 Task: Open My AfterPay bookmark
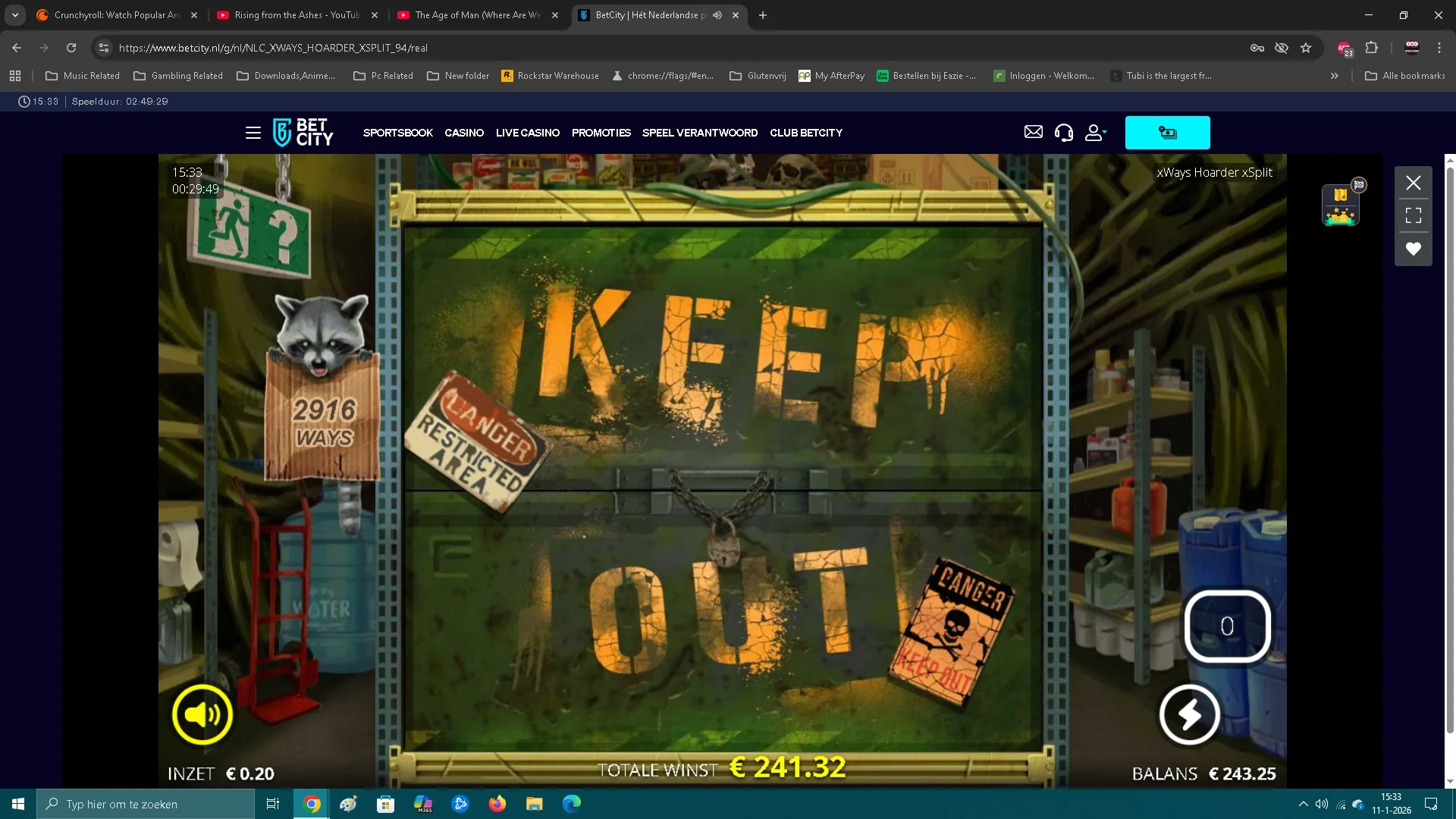pos(831,76)
